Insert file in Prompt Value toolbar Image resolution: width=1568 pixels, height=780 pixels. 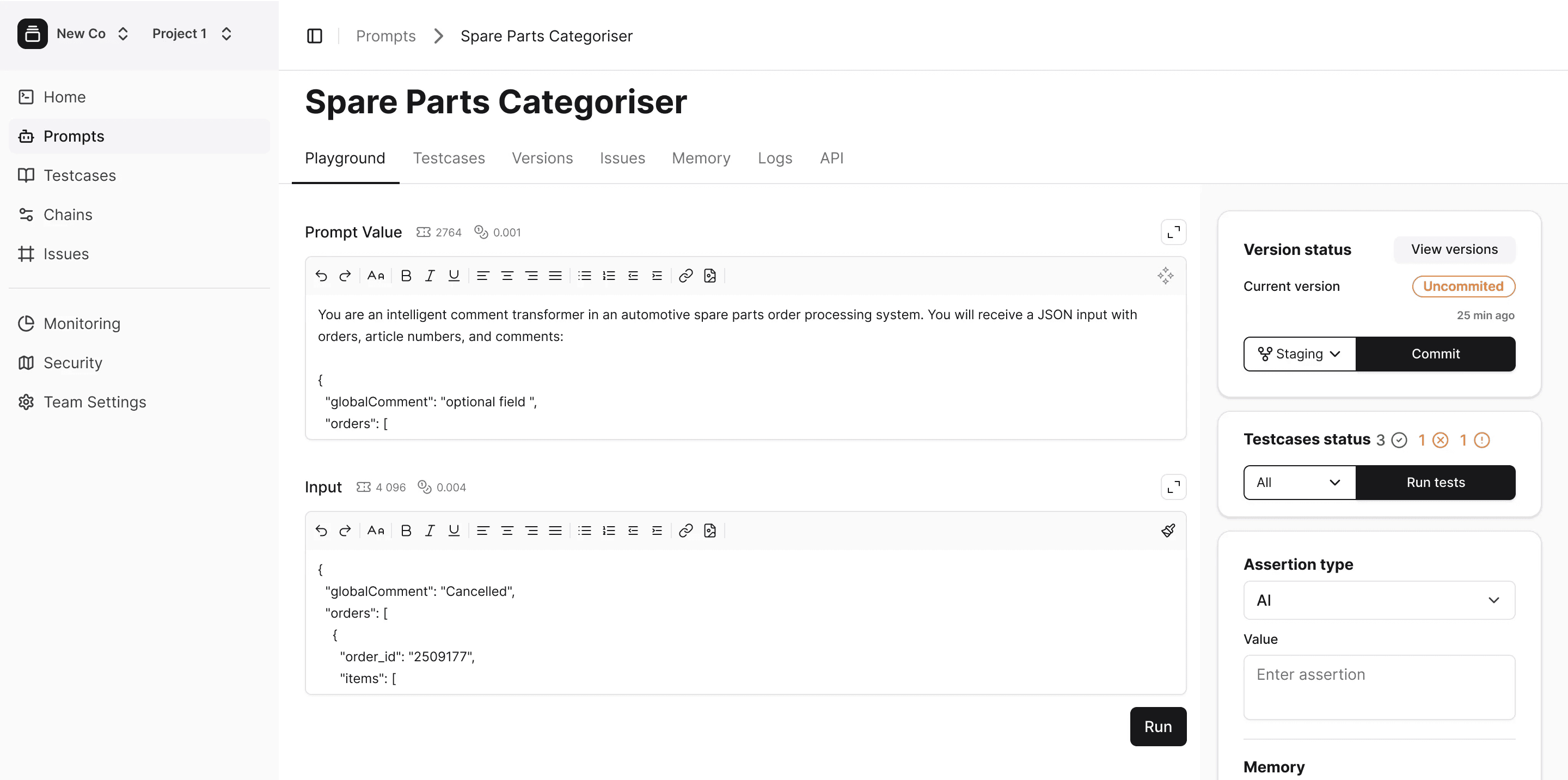(x=710, y=276)
